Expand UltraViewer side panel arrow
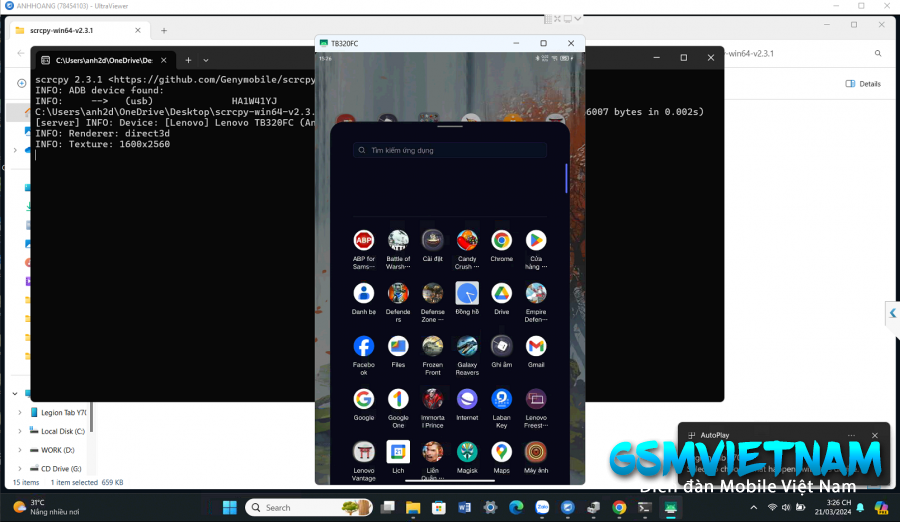 pyautogui.click(x=893, y=313)
